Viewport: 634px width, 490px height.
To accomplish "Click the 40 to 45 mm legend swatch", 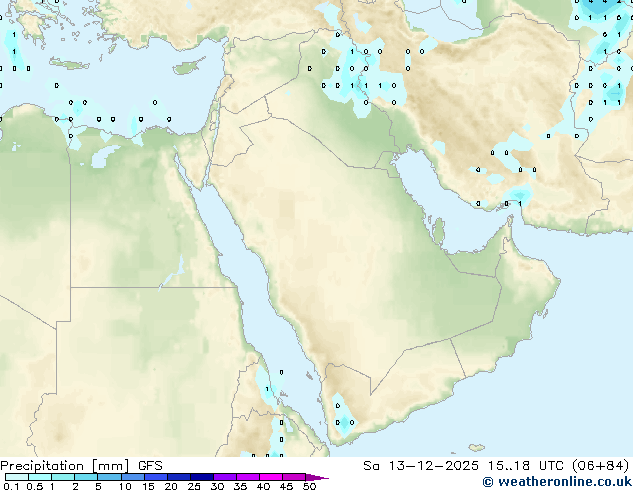I will pyautogui.click(x=270, y=477).
